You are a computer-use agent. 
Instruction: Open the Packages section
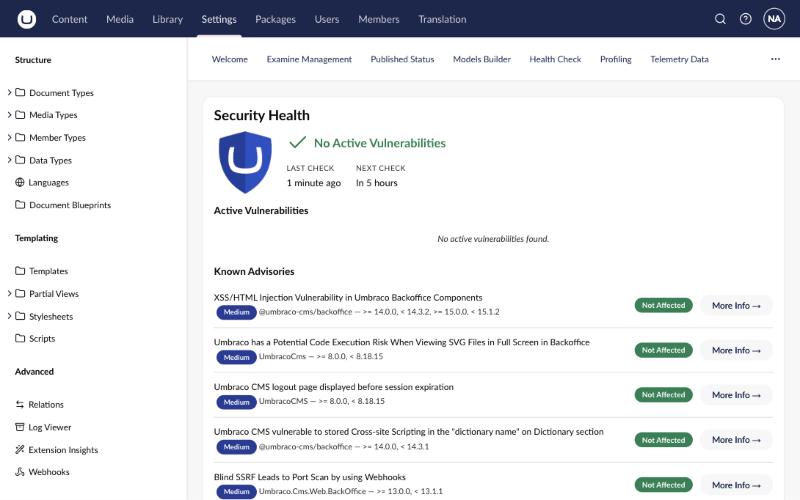coord(276,19)
